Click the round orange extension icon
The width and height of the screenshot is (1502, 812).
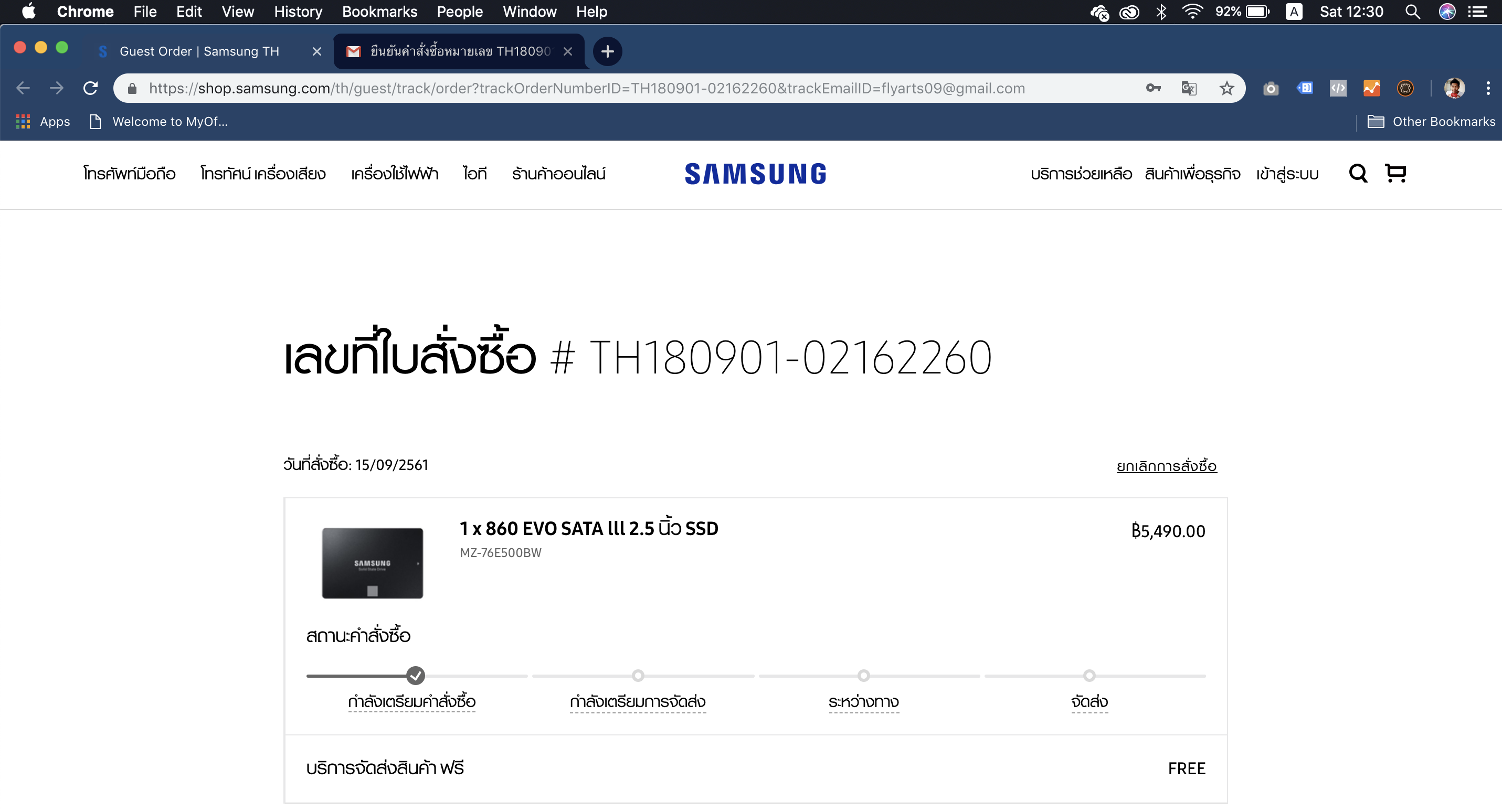[x=1405, y=88]
